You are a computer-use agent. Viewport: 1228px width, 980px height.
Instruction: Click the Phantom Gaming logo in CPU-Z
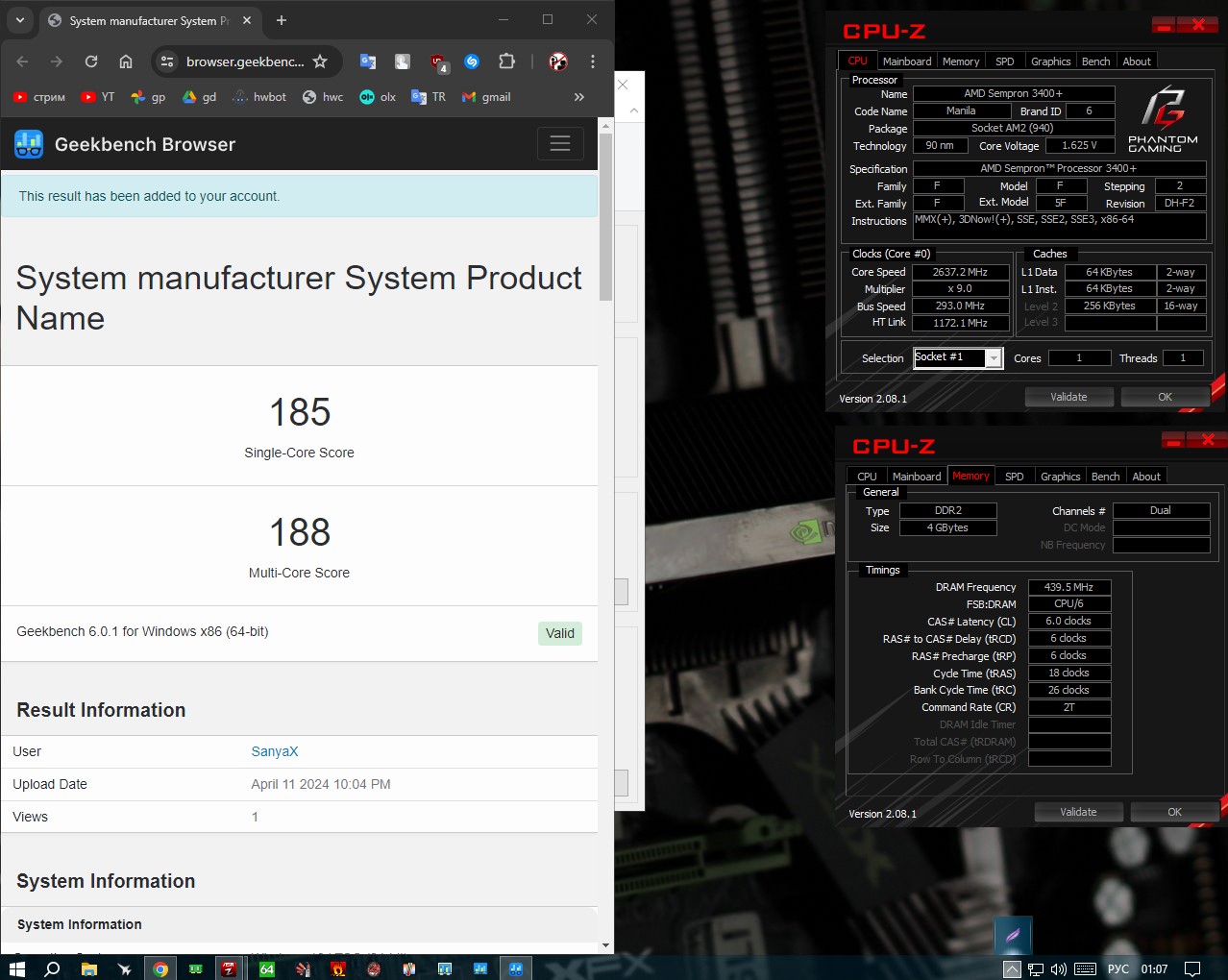(1163, 119)
